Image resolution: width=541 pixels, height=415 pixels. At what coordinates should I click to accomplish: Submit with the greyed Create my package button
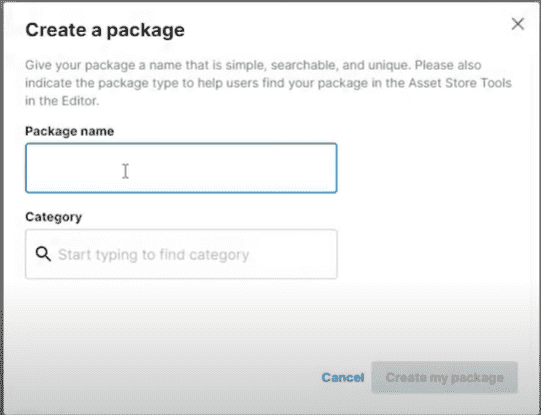(x=444, y=377)
